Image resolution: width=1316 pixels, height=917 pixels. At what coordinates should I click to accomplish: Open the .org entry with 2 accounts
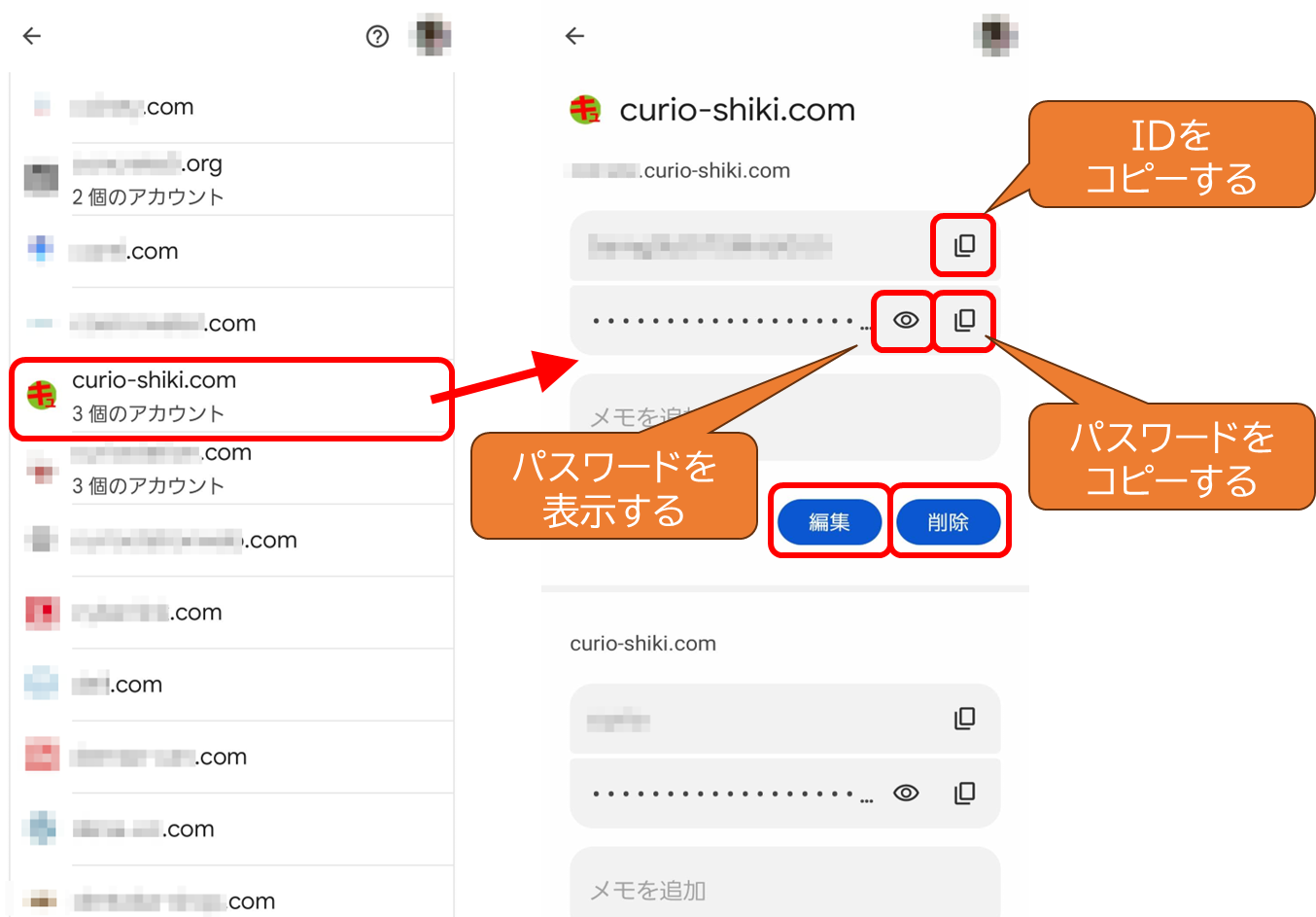(232, 180)
